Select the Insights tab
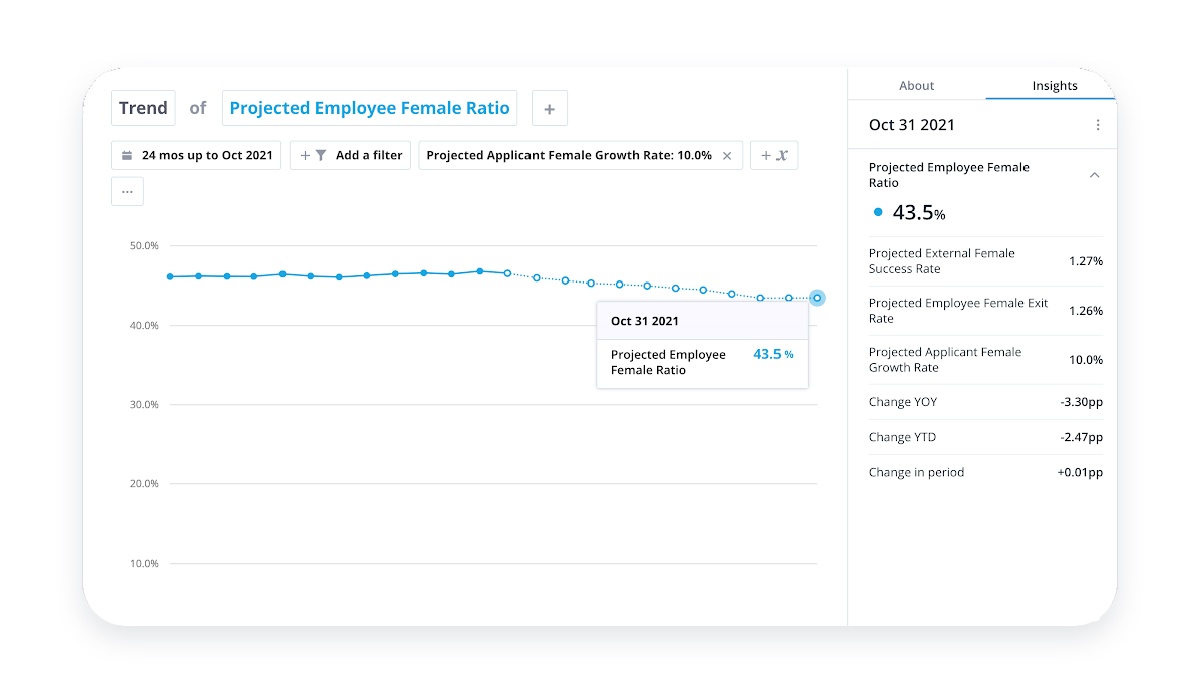1200x700 pixels. click(1055, 86)
